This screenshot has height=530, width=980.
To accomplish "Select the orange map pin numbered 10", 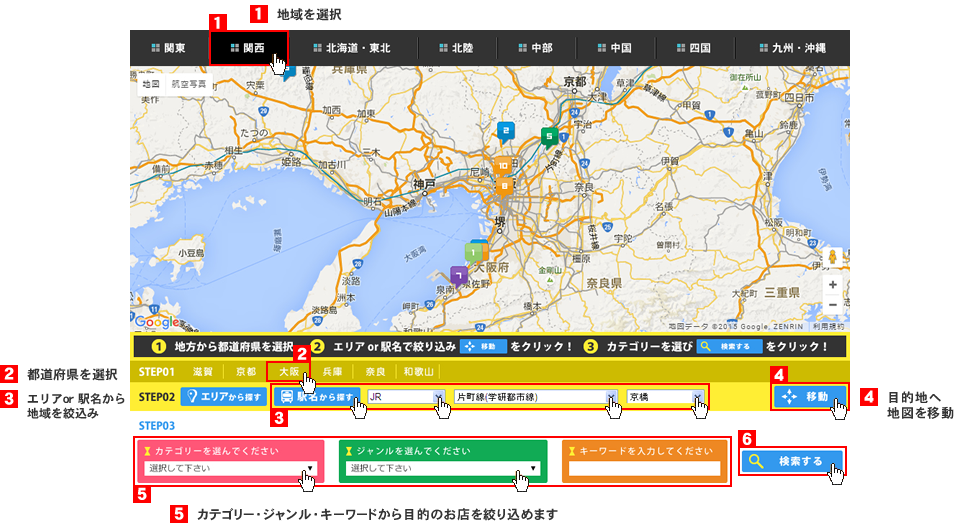I will coord(502,166).
